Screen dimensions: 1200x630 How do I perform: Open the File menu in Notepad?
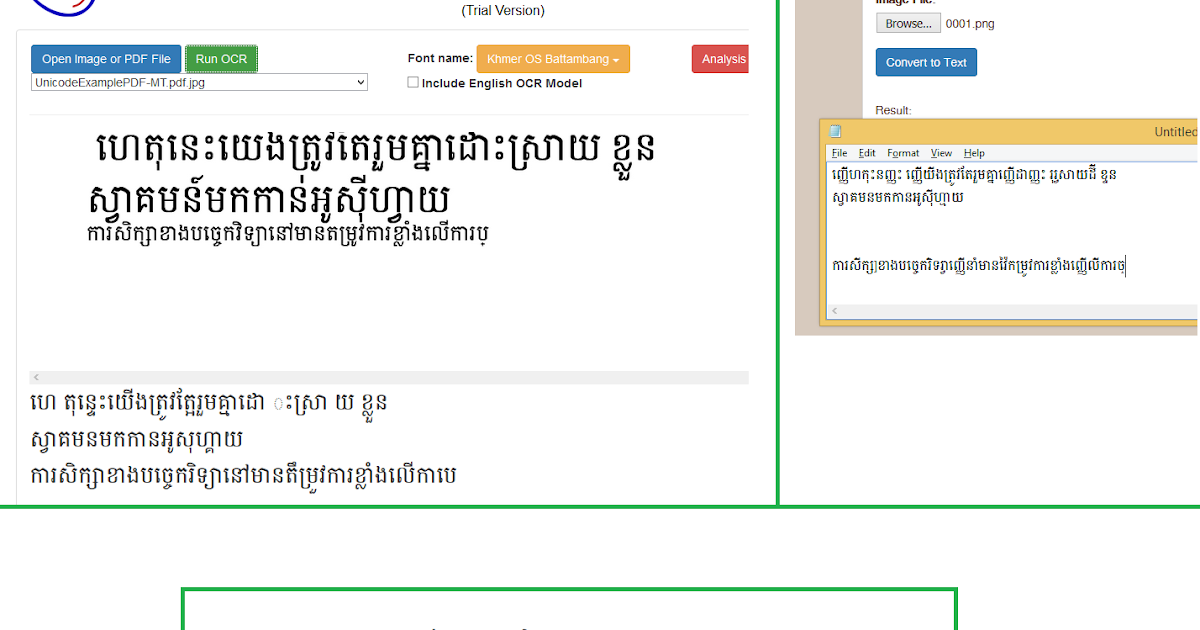click(x=838, y=152)
